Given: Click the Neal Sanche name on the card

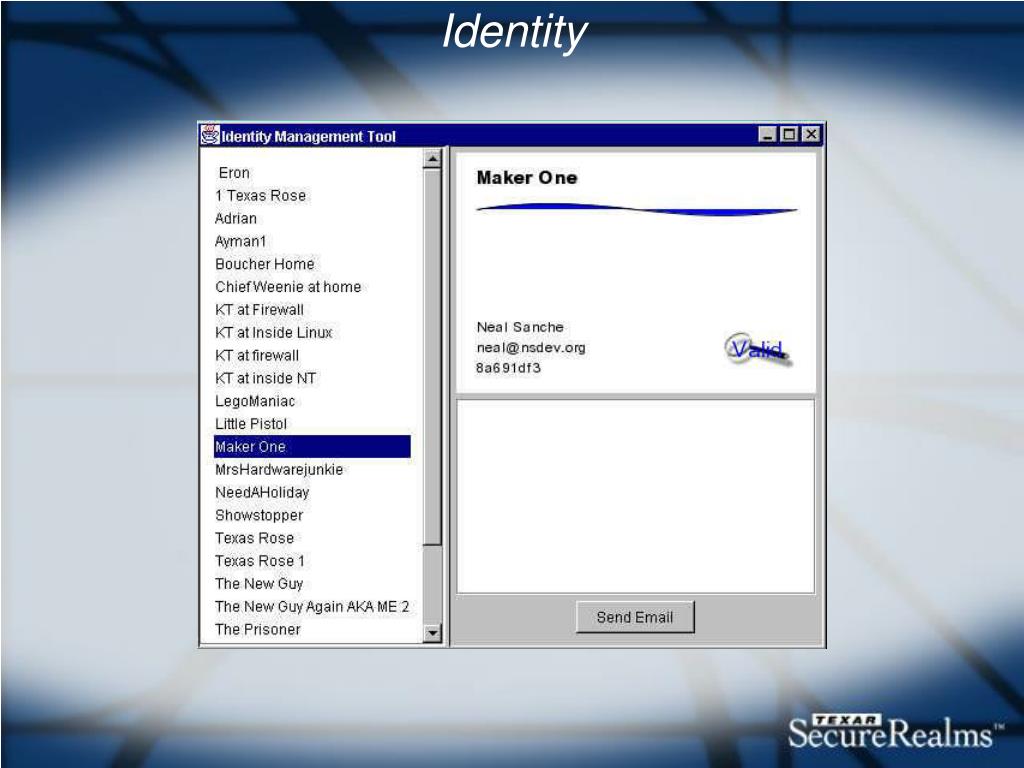Looking at the screenshot, I should (x=520, y=327).
